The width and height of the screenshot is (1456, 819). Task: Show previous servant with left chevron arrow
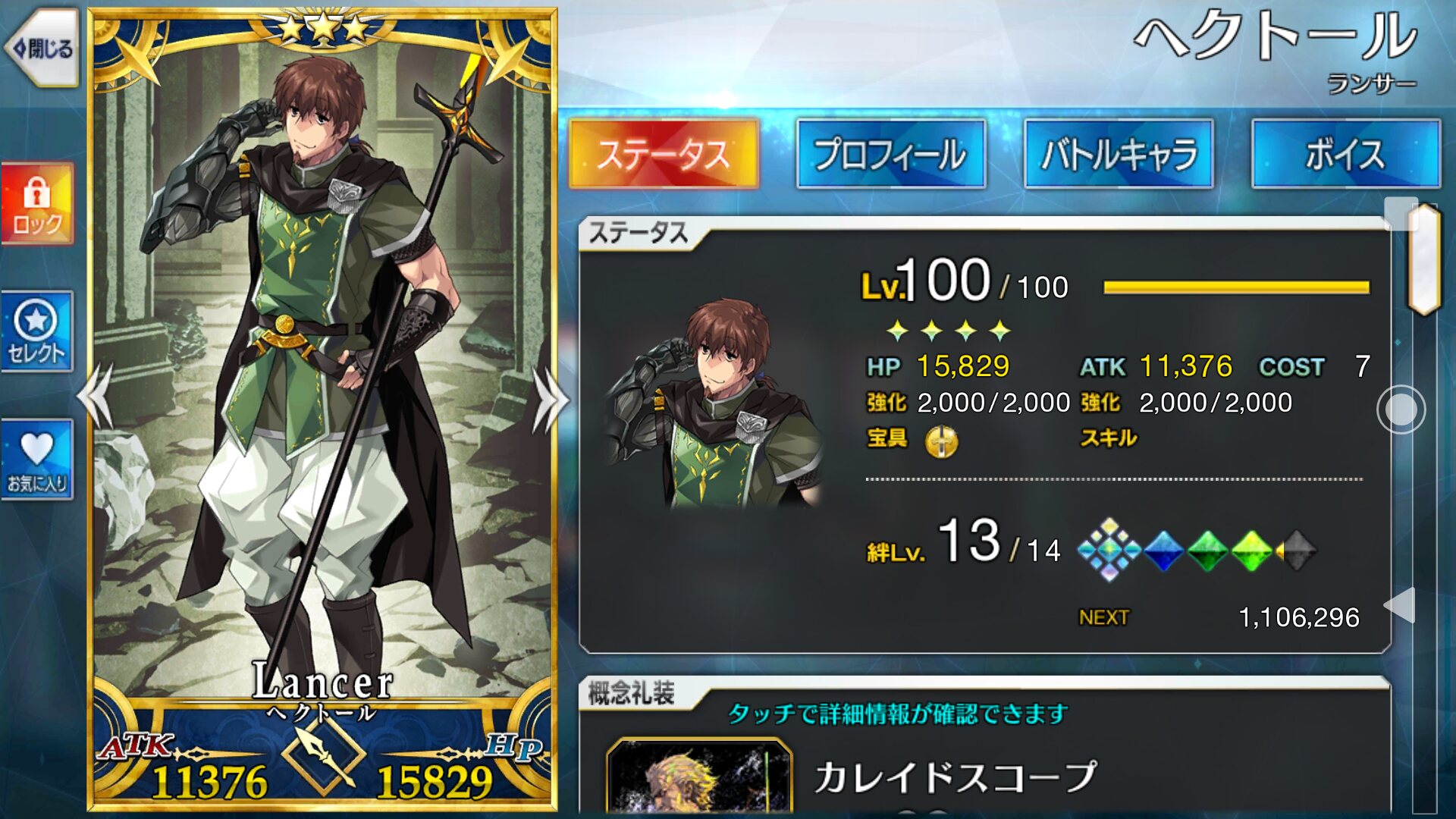(96, 397)
